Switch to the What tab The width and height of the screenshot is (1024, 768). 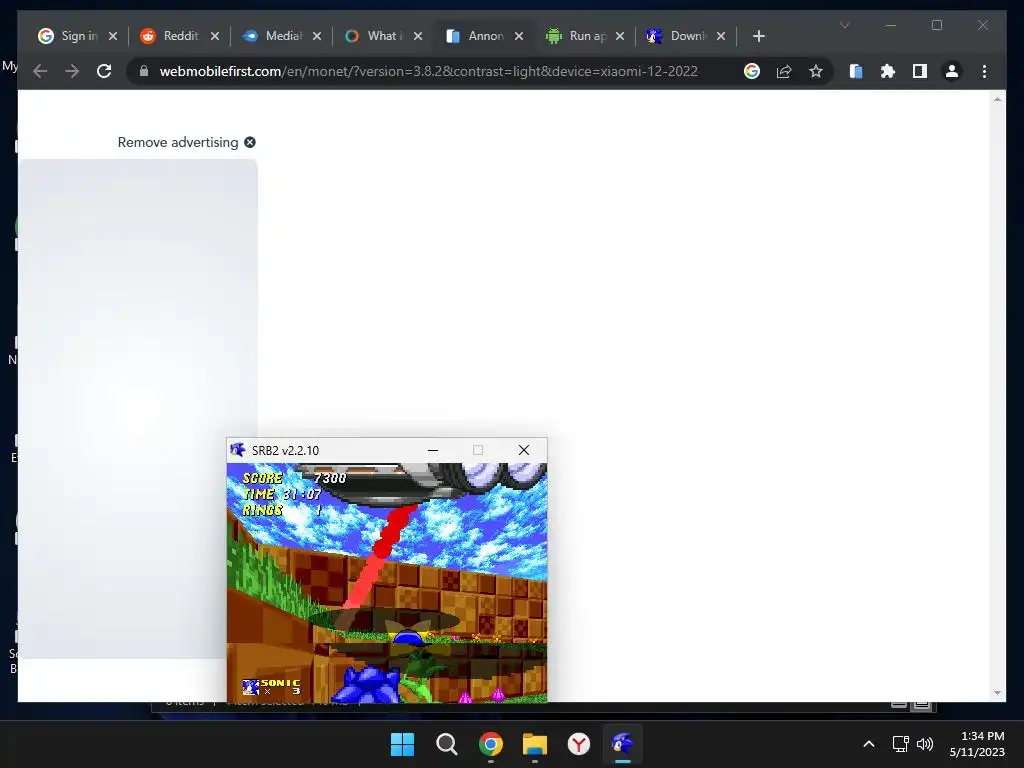[375, 36]
